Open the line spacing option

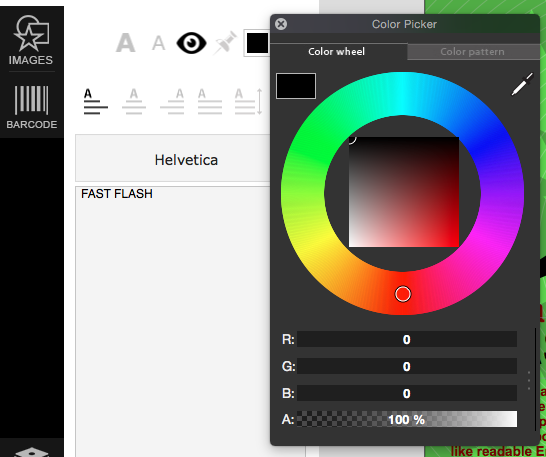248,102
